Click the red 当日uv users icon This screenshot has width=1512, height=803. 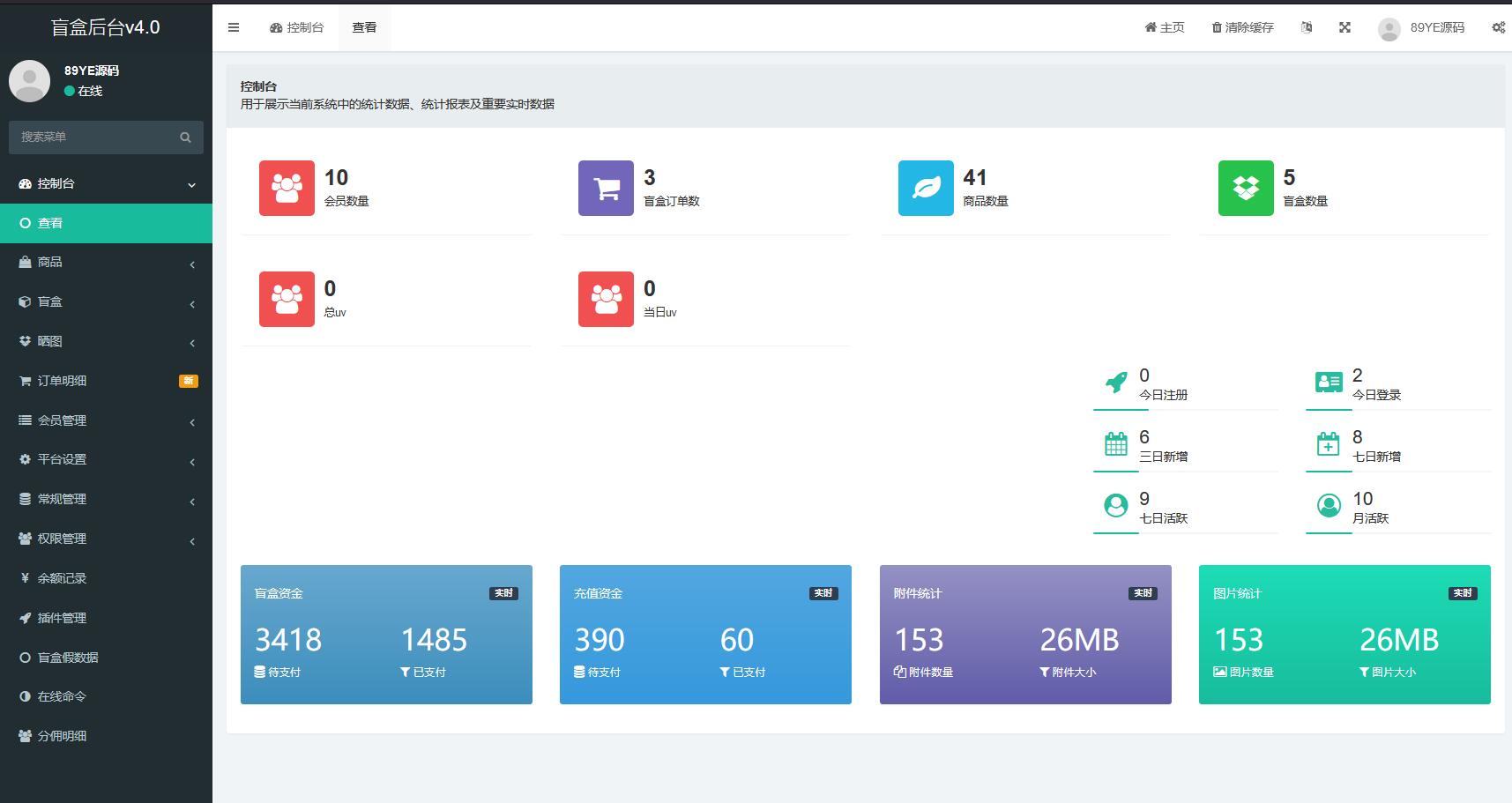point(606,299)
